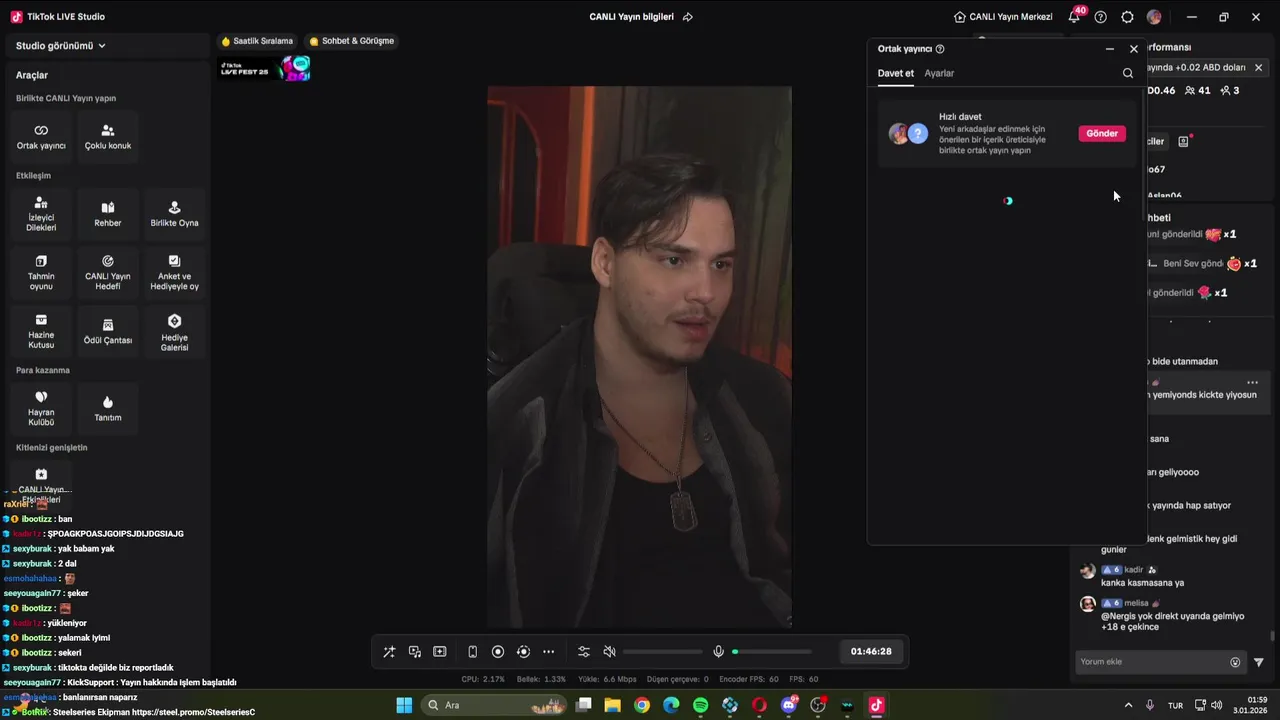
Task: Open the Tanıtım flame tool
Action: click(108, 408)
